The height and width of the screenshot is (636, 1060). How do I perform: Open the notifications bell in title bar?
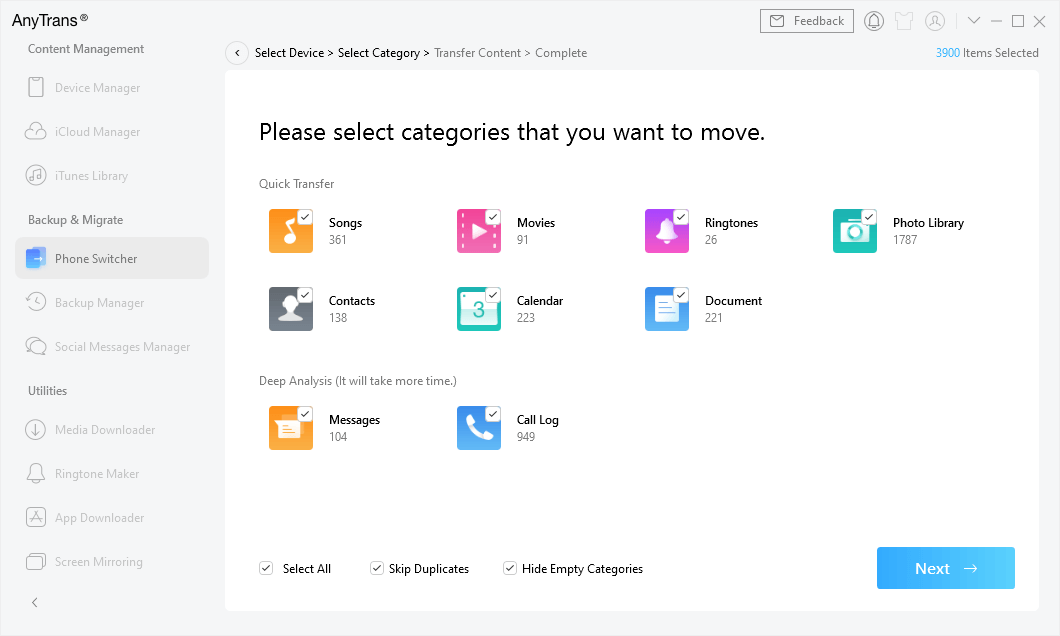click(874, 21)
